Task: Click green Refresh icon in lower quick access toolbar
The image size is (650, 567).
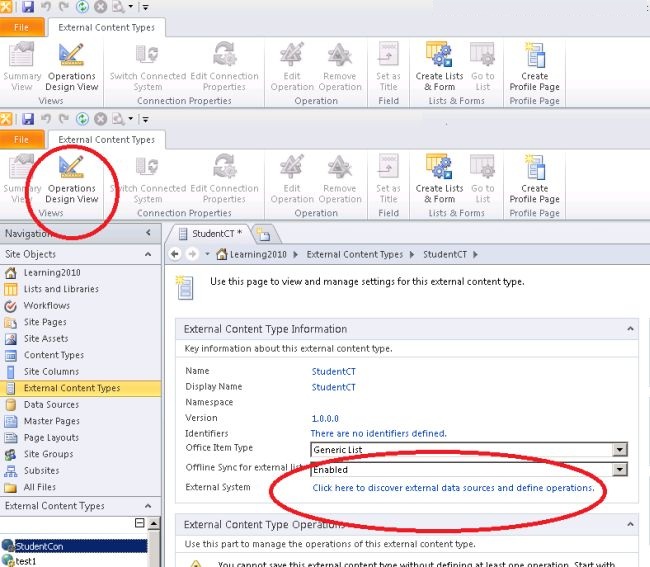Action: pyautogui.click(x=82, y=119)
